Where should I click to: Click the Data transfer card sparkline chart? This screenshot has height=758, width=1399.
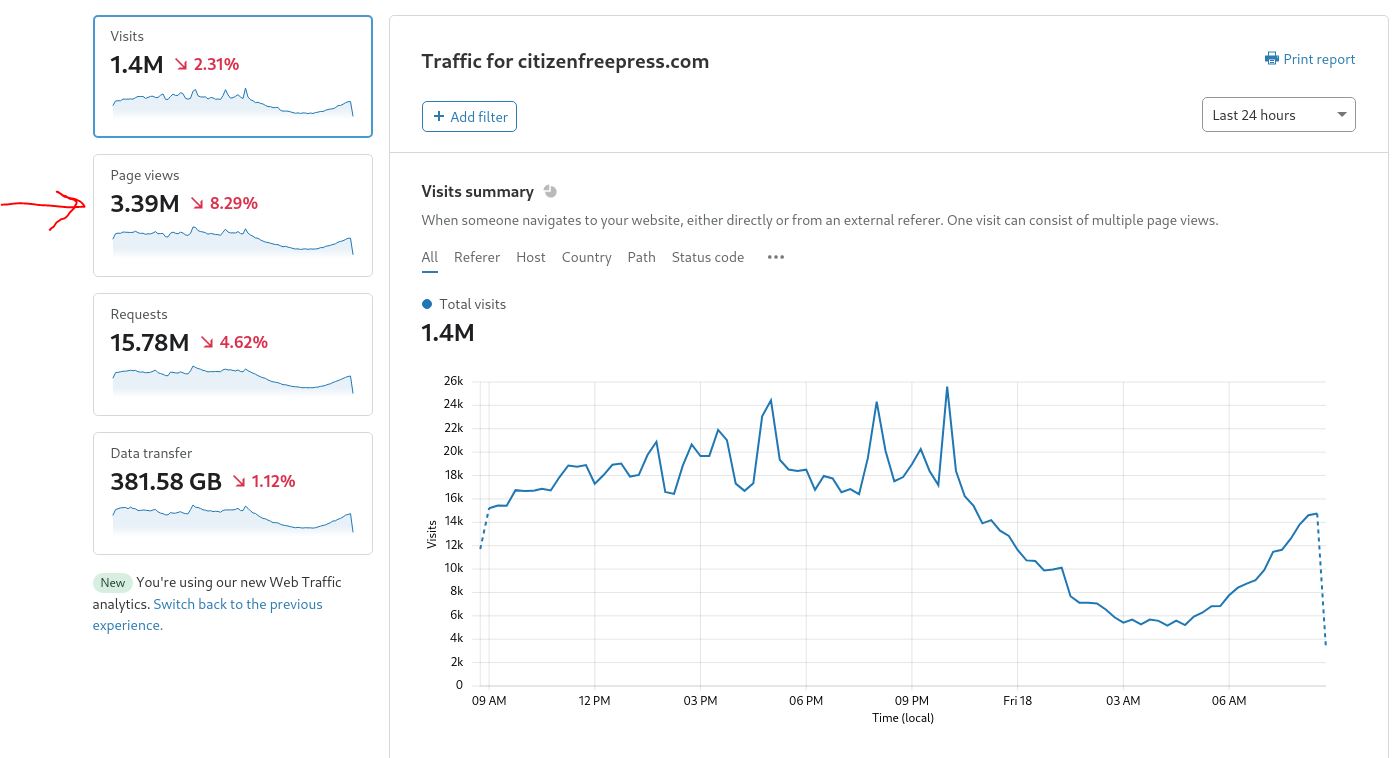(233, 519)
